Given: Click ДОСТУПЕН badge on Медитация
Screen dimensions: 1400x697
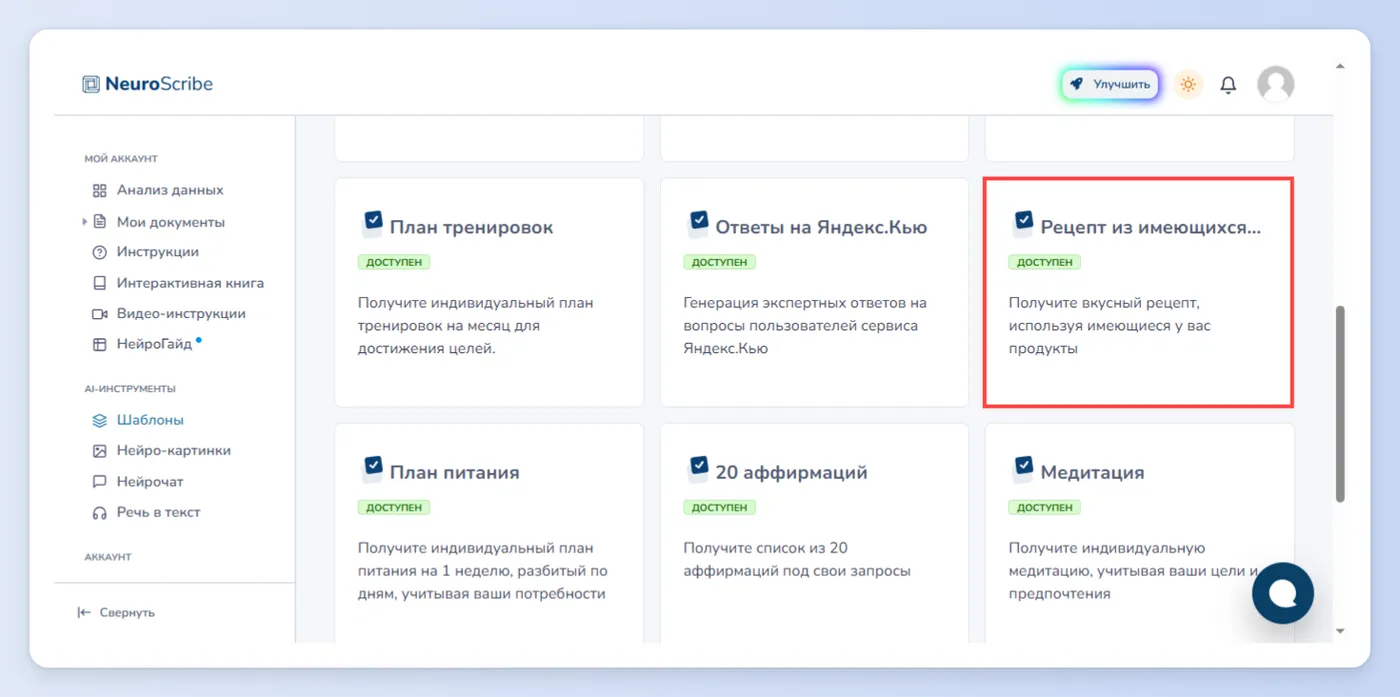Looking at the screenshot, I should (1045, 507).
